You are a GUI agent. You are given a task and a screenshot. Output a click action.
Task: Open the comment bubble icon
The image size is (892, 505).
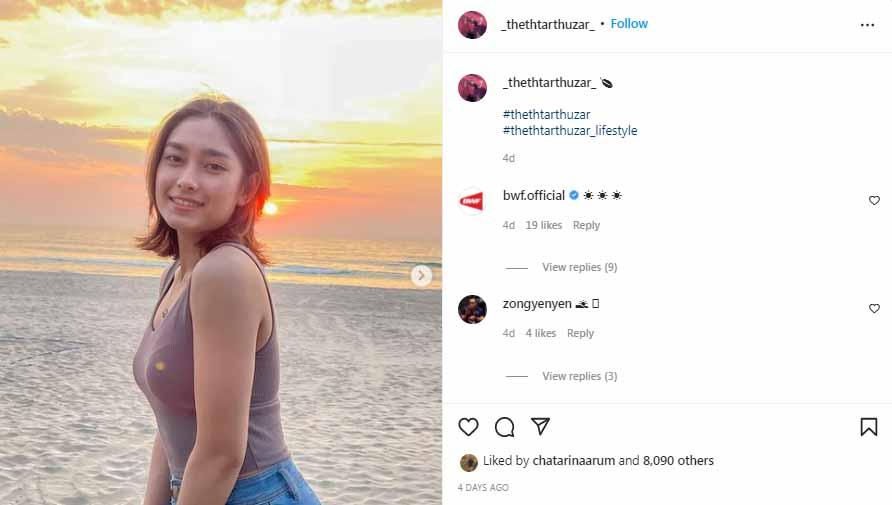505,427
